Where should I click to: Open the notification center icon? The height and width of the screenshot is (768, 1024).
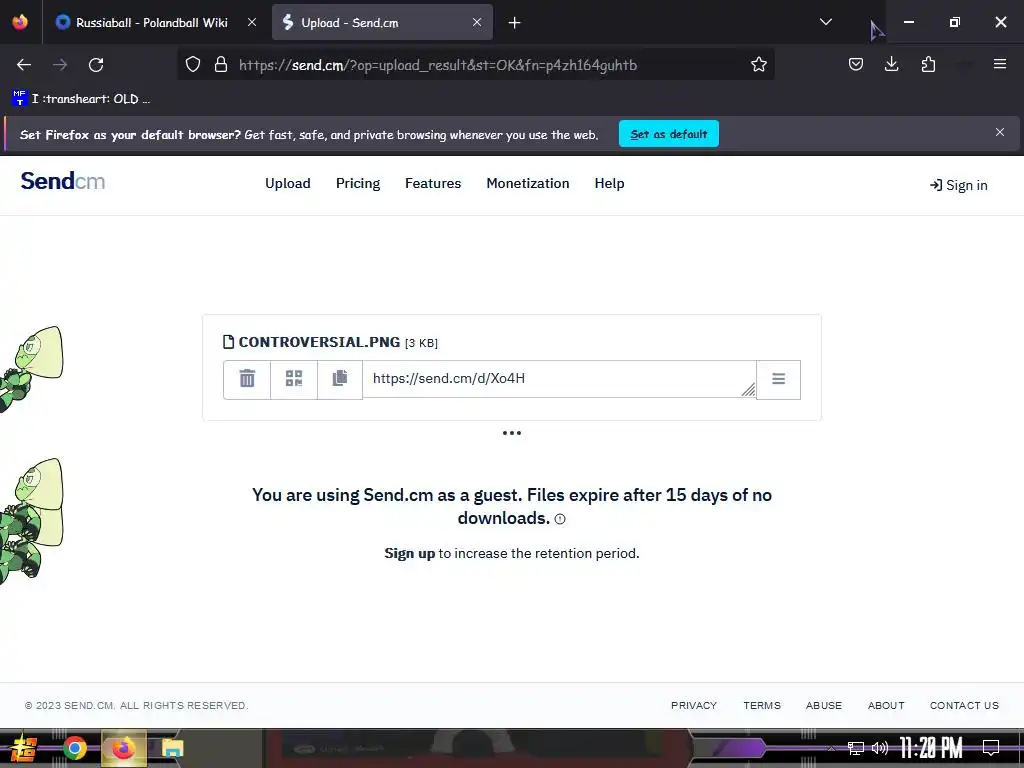pos(991,748)
